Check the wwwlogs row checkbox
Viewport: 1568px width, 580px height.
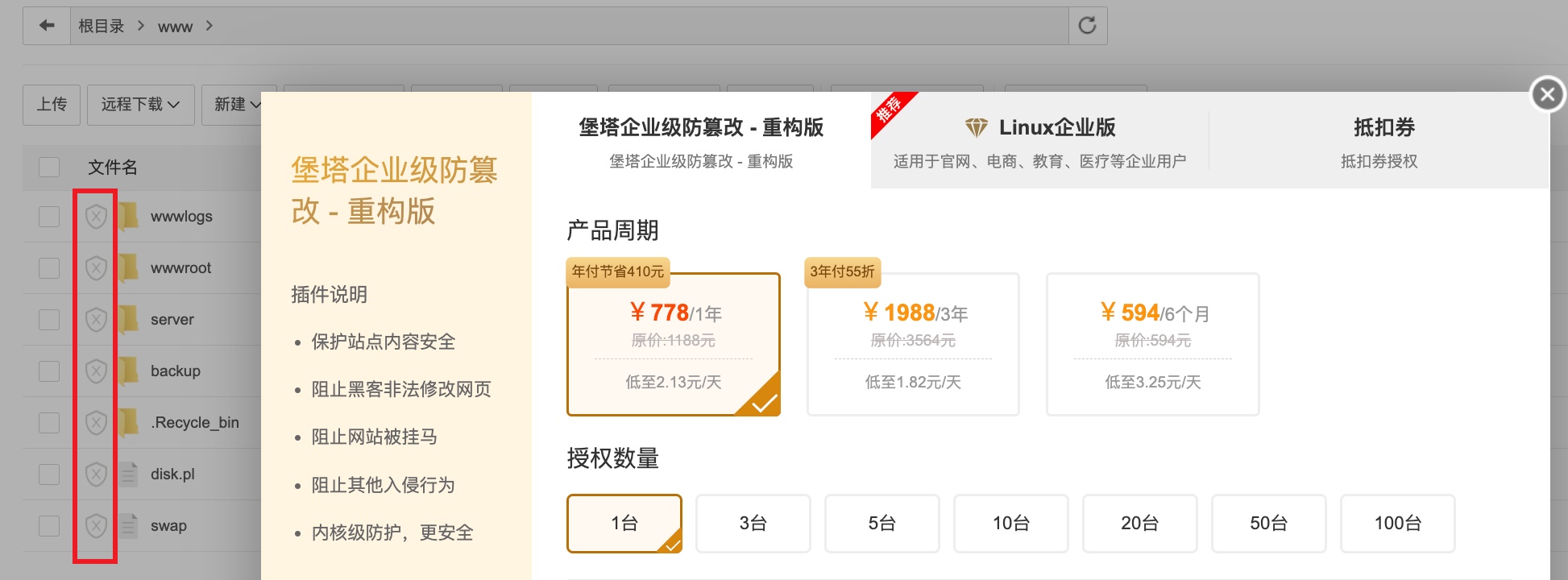pos(49,216)
